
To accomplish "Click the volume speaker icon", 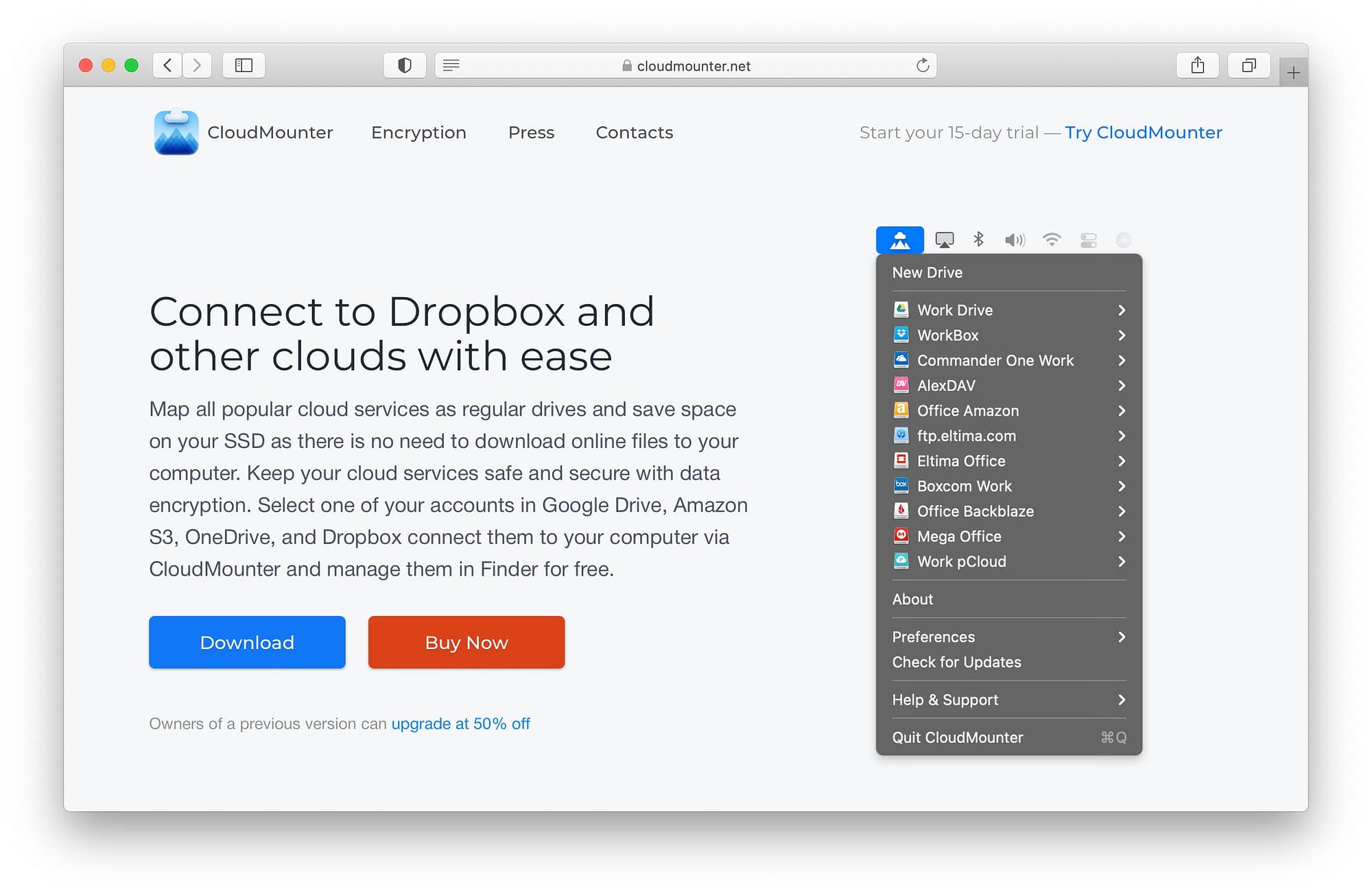I will (x=1015, y=239).
